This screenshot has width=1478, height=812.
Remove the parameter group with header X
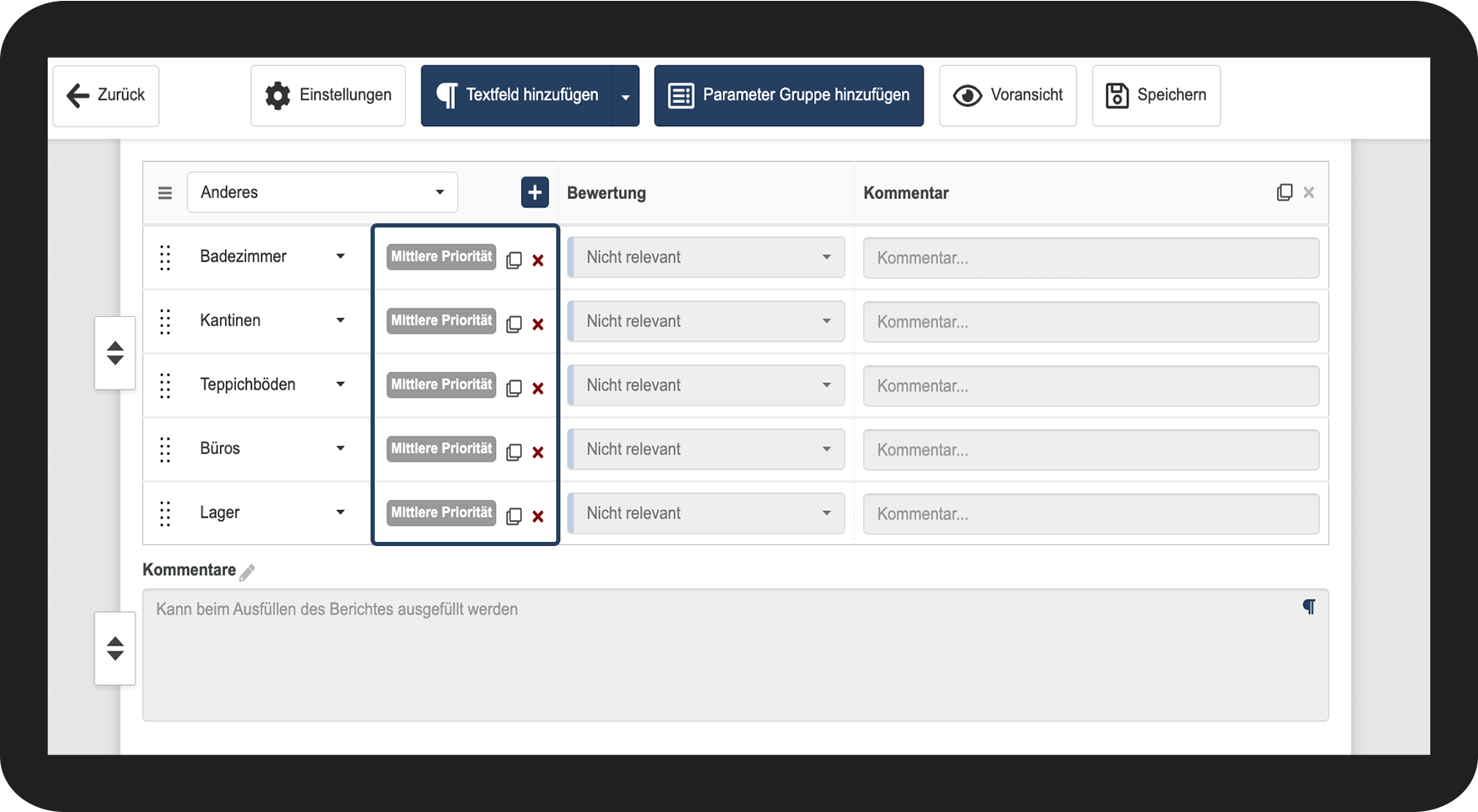pos(1309,192)
